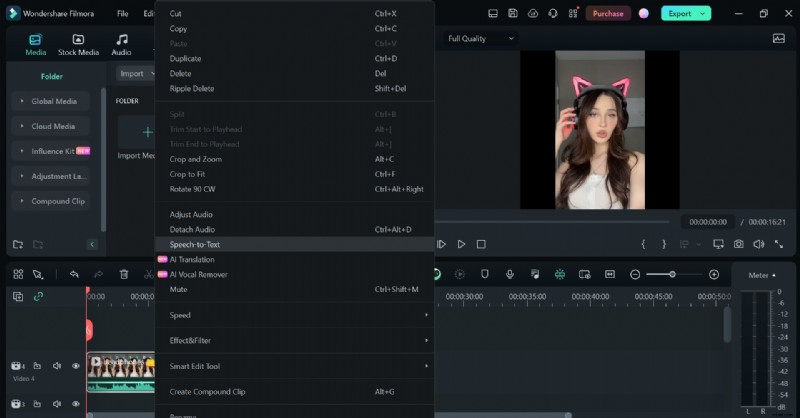
Task: Click the undo arrow icon
Action: pyautogui.click(x=74, y=275)
